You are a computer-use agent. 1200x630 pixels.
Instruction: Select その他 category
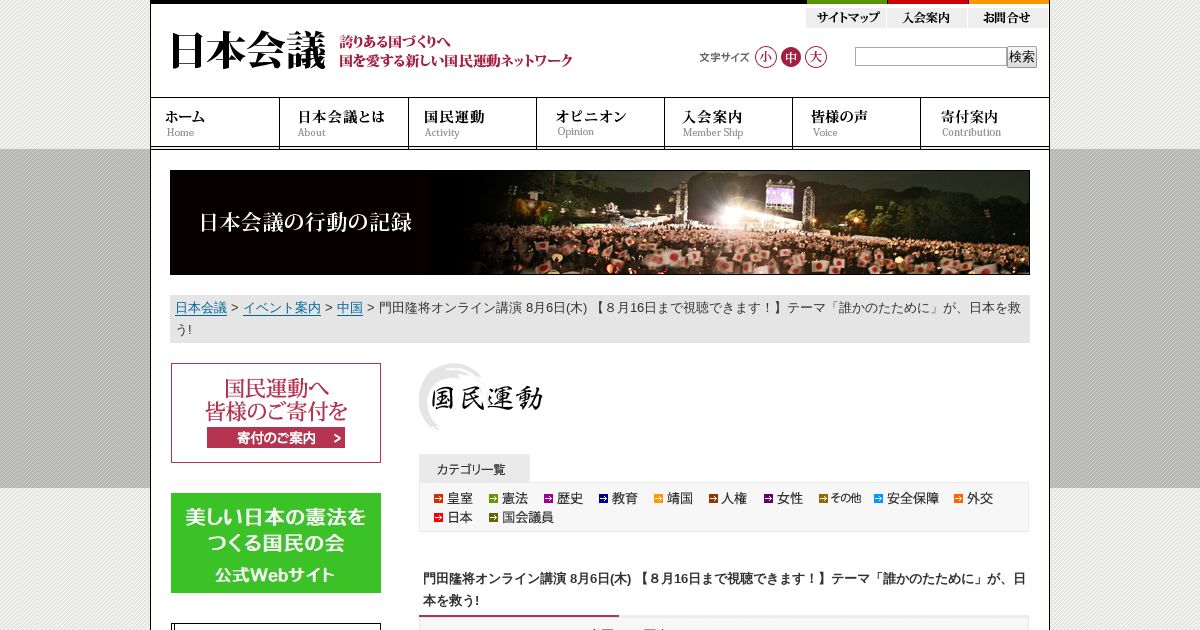840,498
